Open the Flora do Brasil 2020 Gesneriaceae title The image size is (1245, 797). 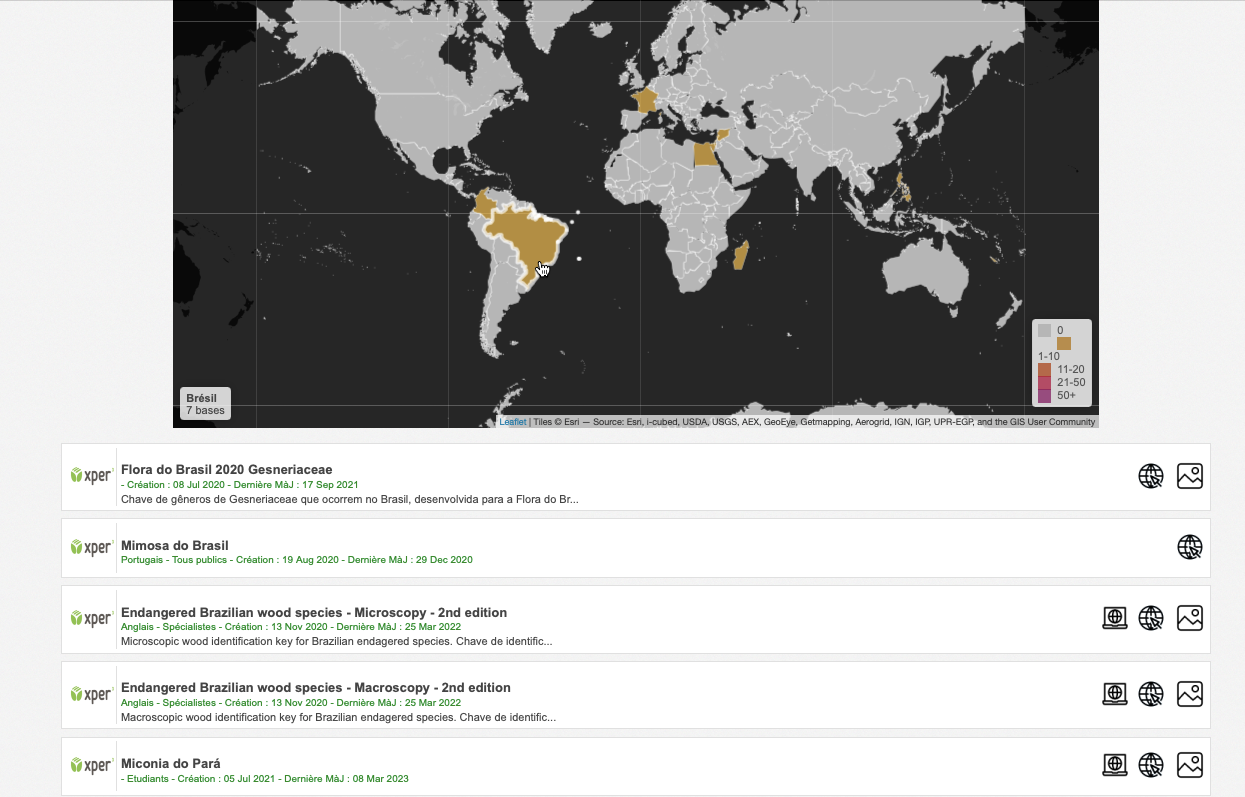point(226,469)
